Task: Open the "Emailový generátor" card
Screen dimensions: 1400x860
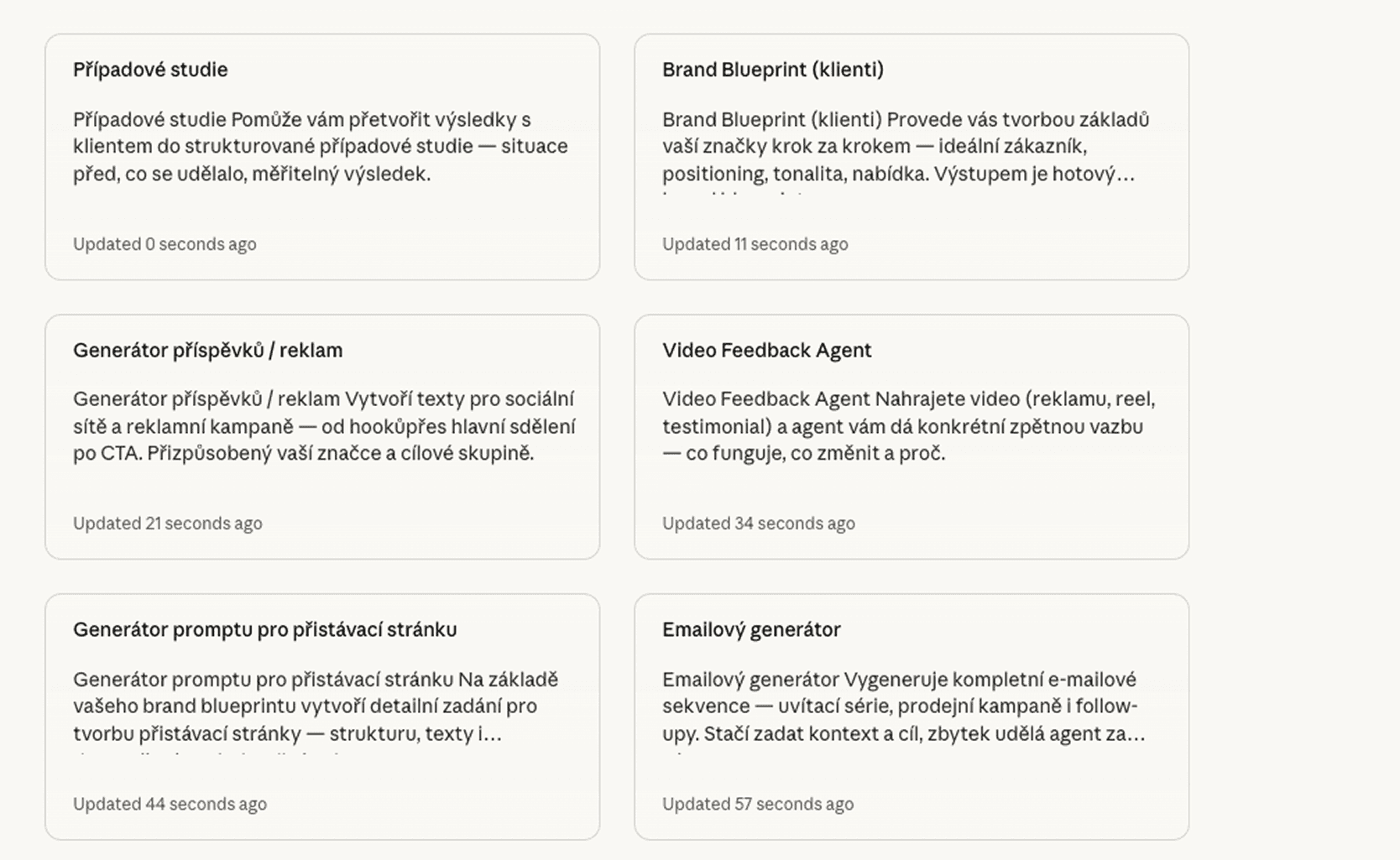Action: coord(913,715)
